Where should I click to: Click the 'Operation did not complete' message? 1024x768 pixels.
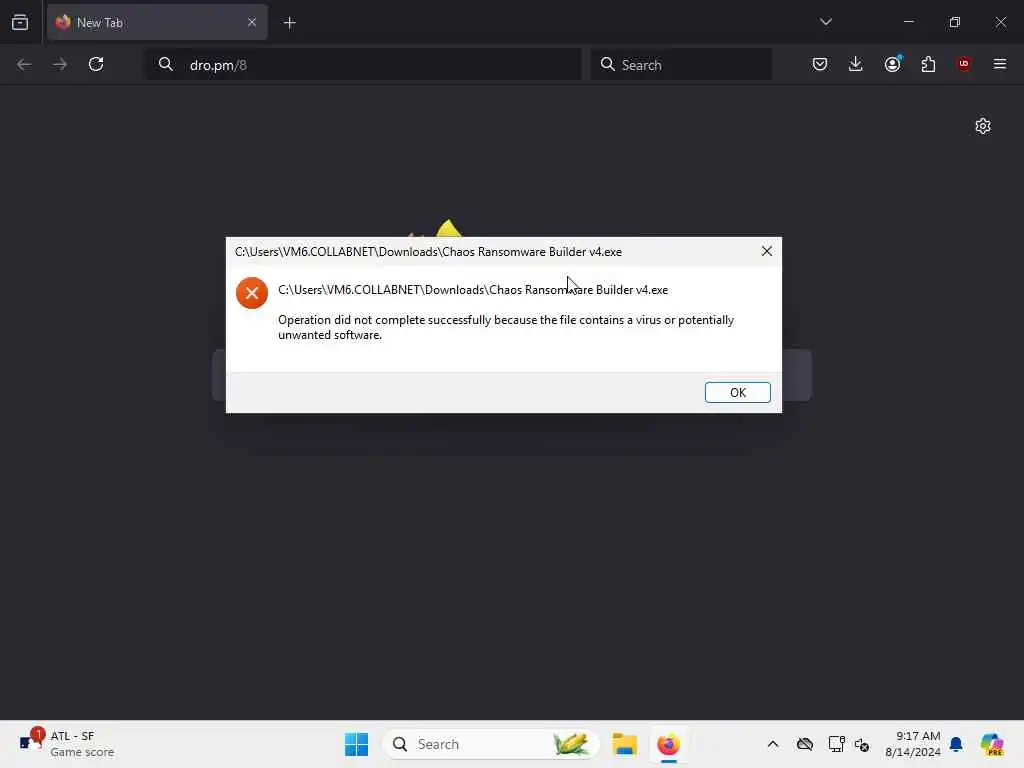pyautogui.click(x=506, y=327)
